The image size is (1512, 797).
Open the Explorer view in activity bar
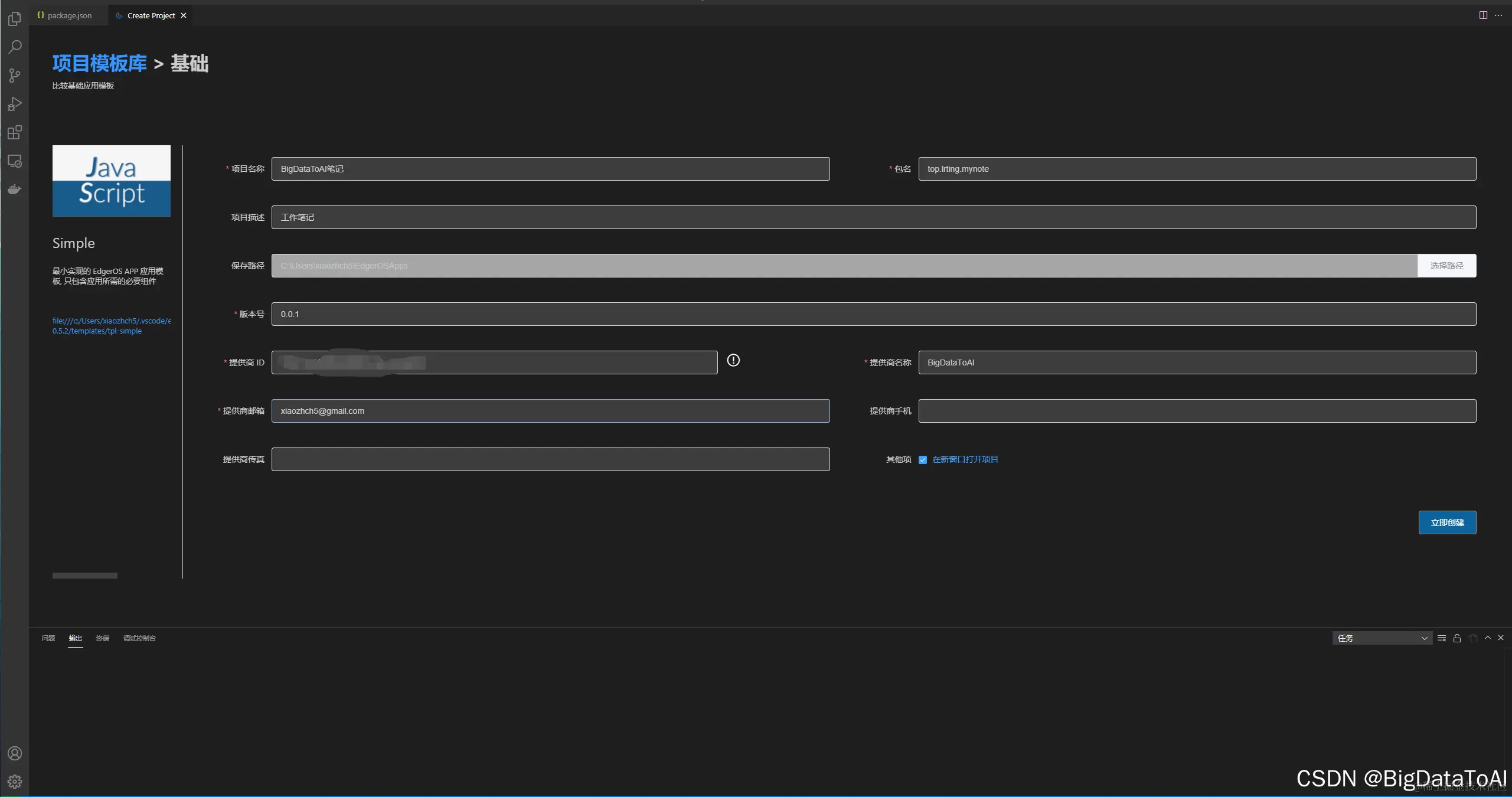[x=15, y=19]
